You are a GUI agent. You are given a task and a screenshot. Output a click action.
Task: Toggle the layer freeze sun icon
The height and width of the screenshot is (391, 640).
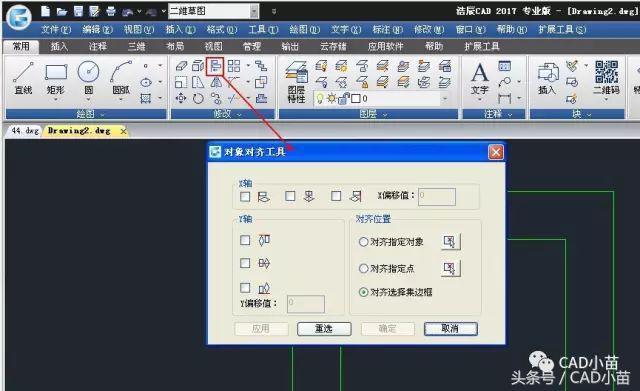pyautogui.click(x=331, y=98)
